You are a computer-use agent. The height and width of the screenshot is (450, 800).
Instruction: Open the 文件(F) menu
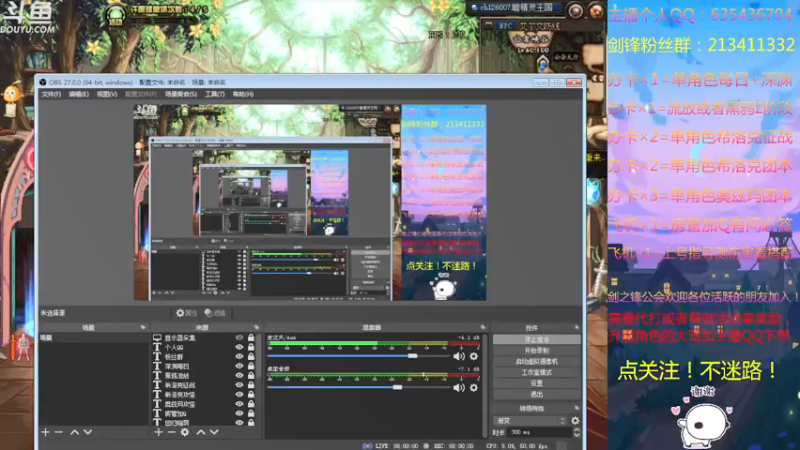pyautogui.click(x=51, y=94)
